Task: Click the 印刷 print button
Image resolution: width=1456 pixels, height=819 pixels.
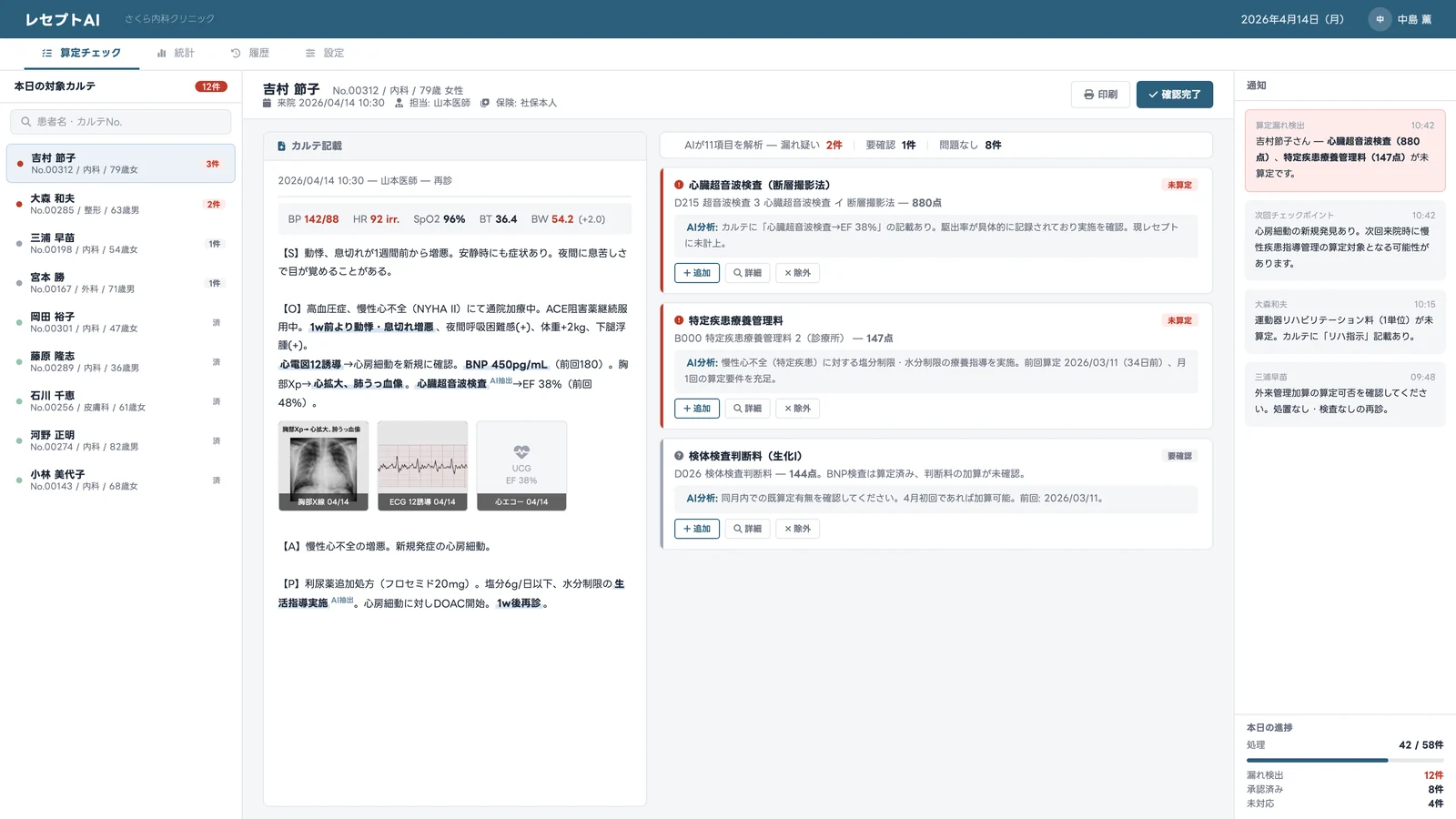Action: point(1100,95)
